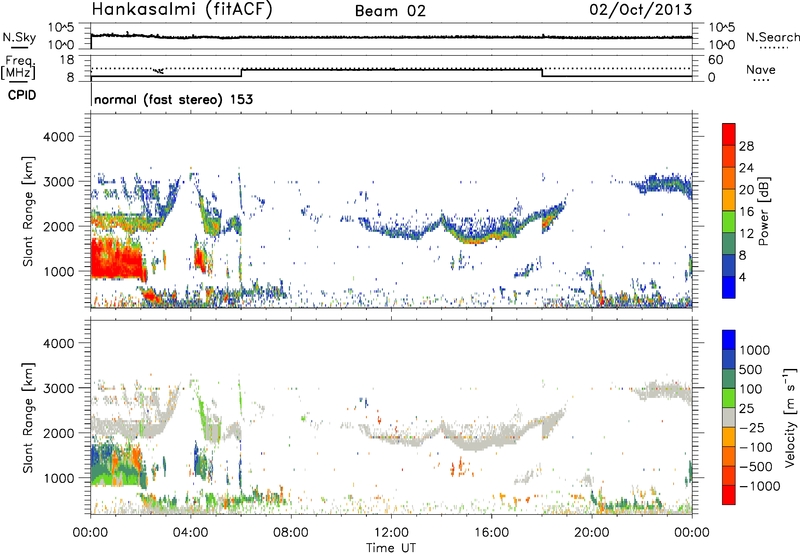Viewport: 800px width, 554px height.
Task: Click the 'N.Search' legend label
Action: coord(772,37)
